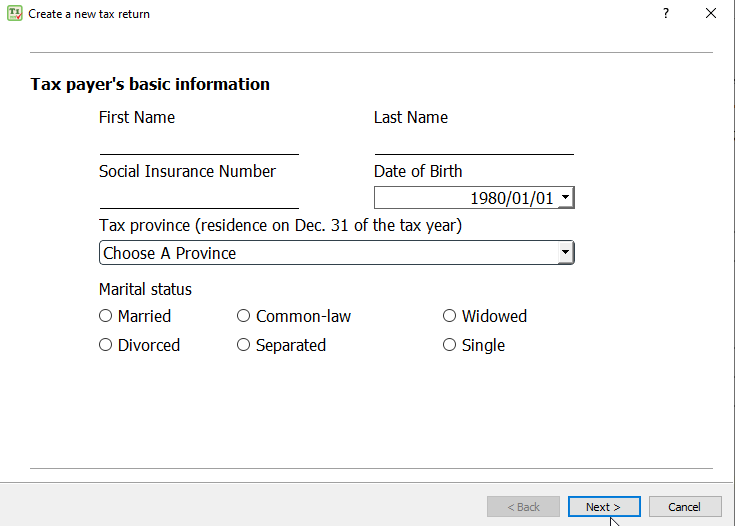Mark marital status as Single

point(450,345)
